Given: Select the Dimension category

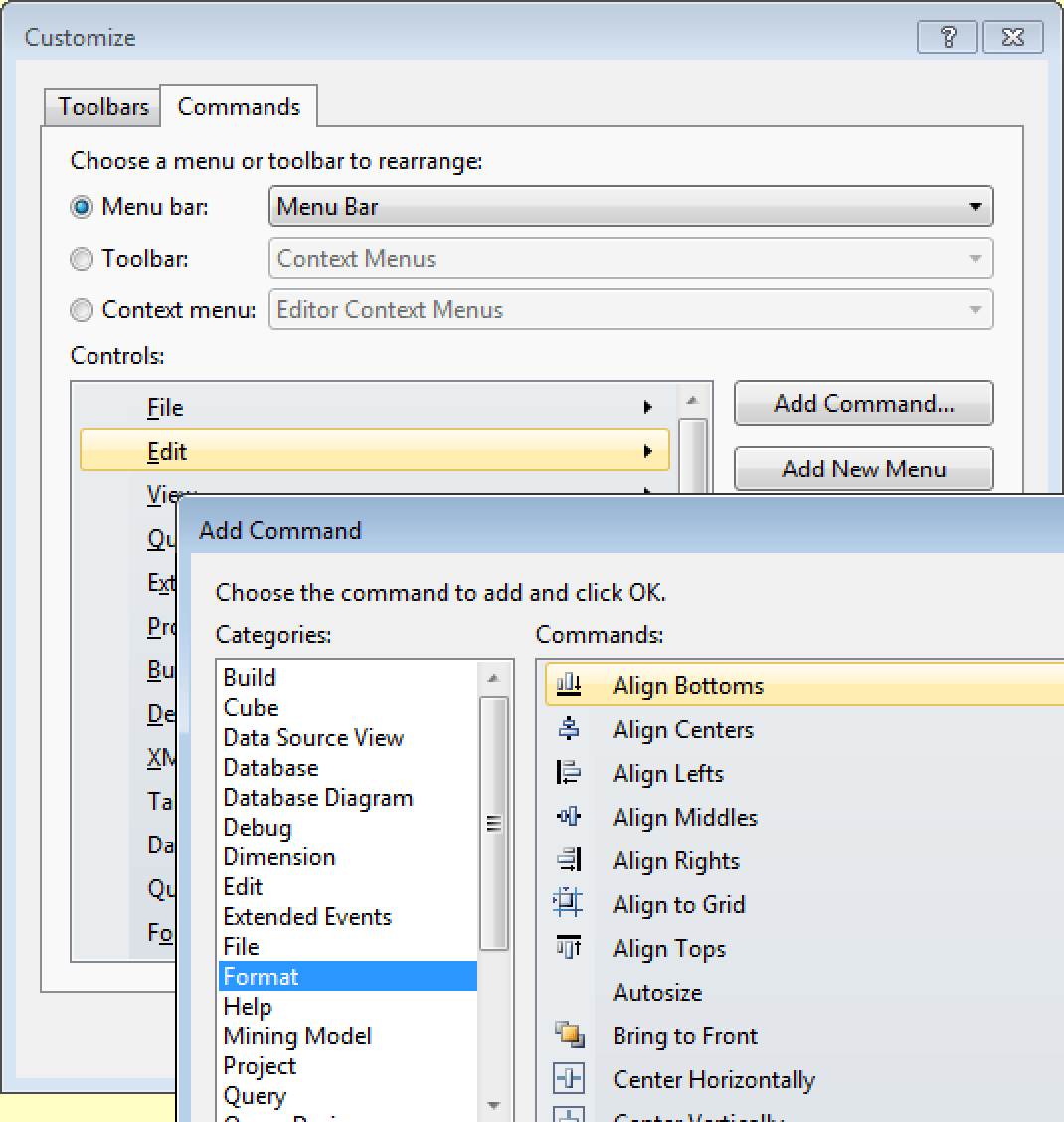Looking at the screenshot, I should tap(348, 857).
